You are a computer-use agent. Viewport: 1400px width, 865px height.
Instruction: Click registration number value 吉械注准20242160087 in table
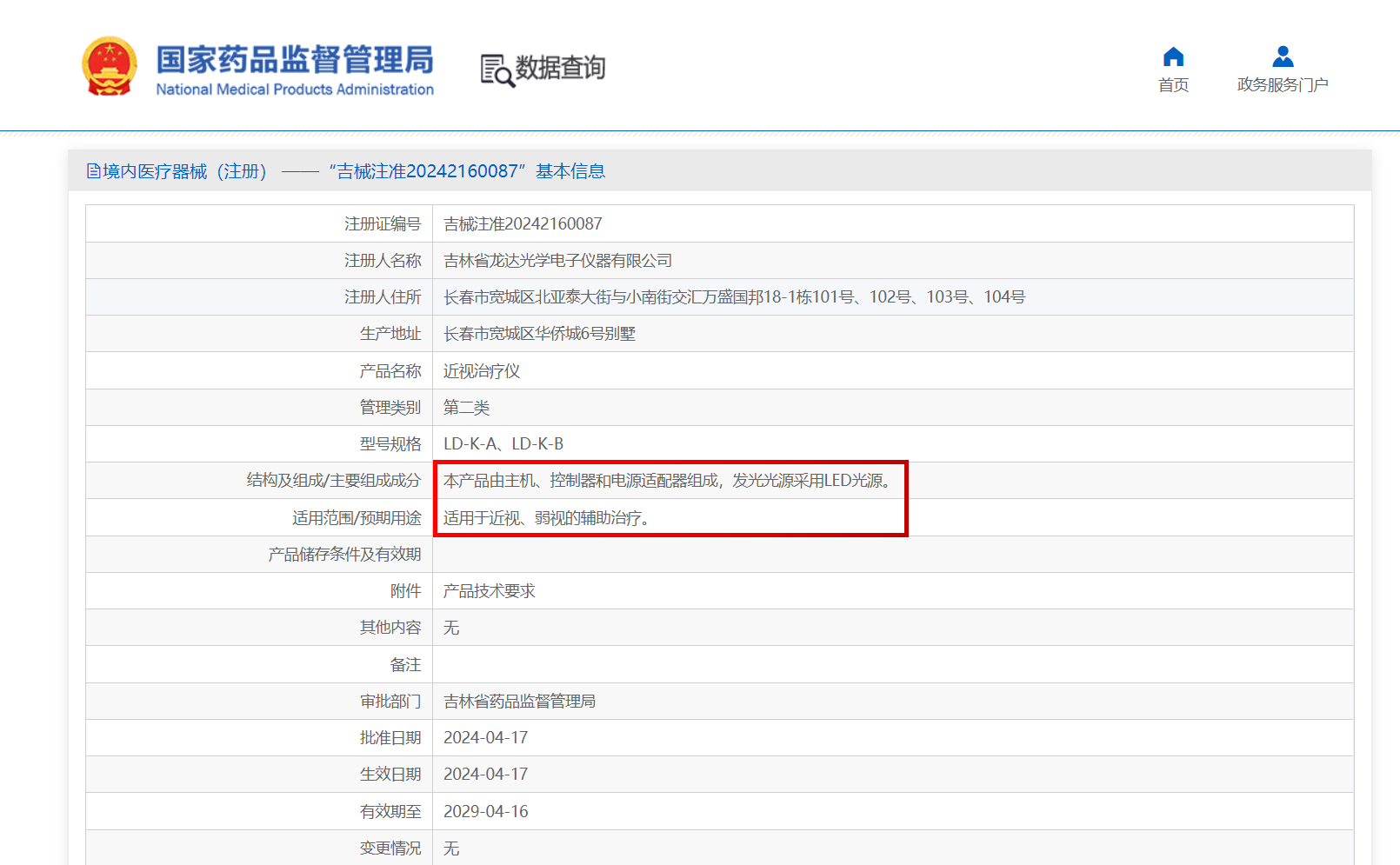tap(523, 224)
